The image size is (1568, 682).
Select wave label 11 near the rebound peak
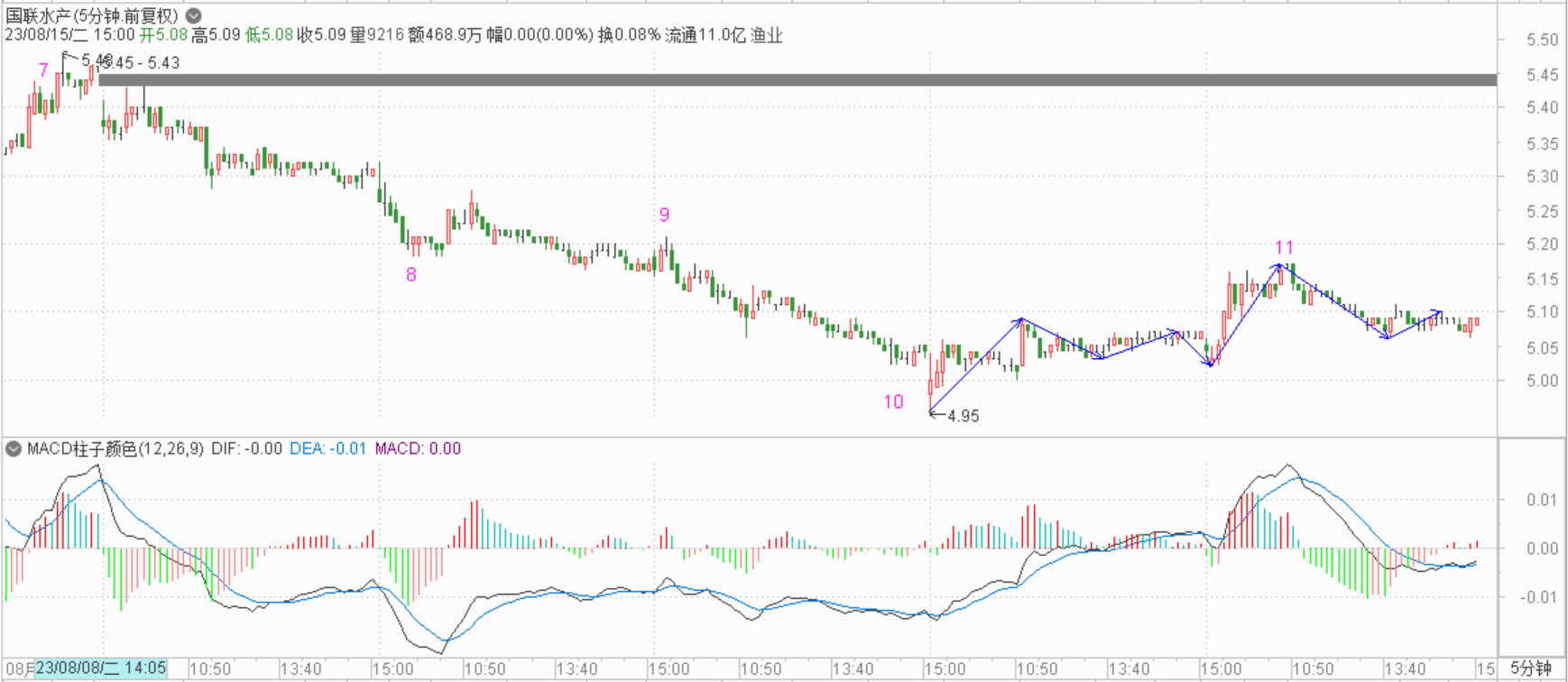(1285, 247)
